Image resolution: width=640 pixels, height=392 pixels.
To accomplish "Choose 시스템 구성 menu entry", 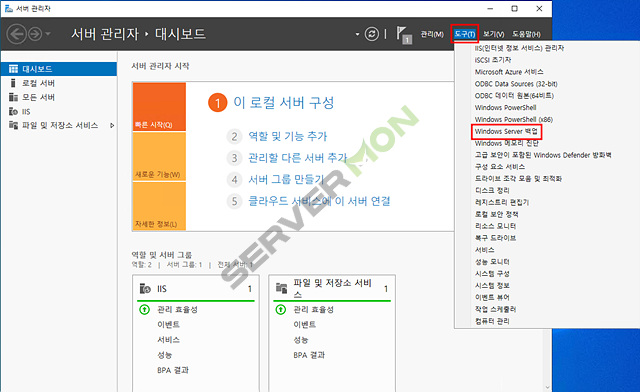I will (x=492, y=274).
